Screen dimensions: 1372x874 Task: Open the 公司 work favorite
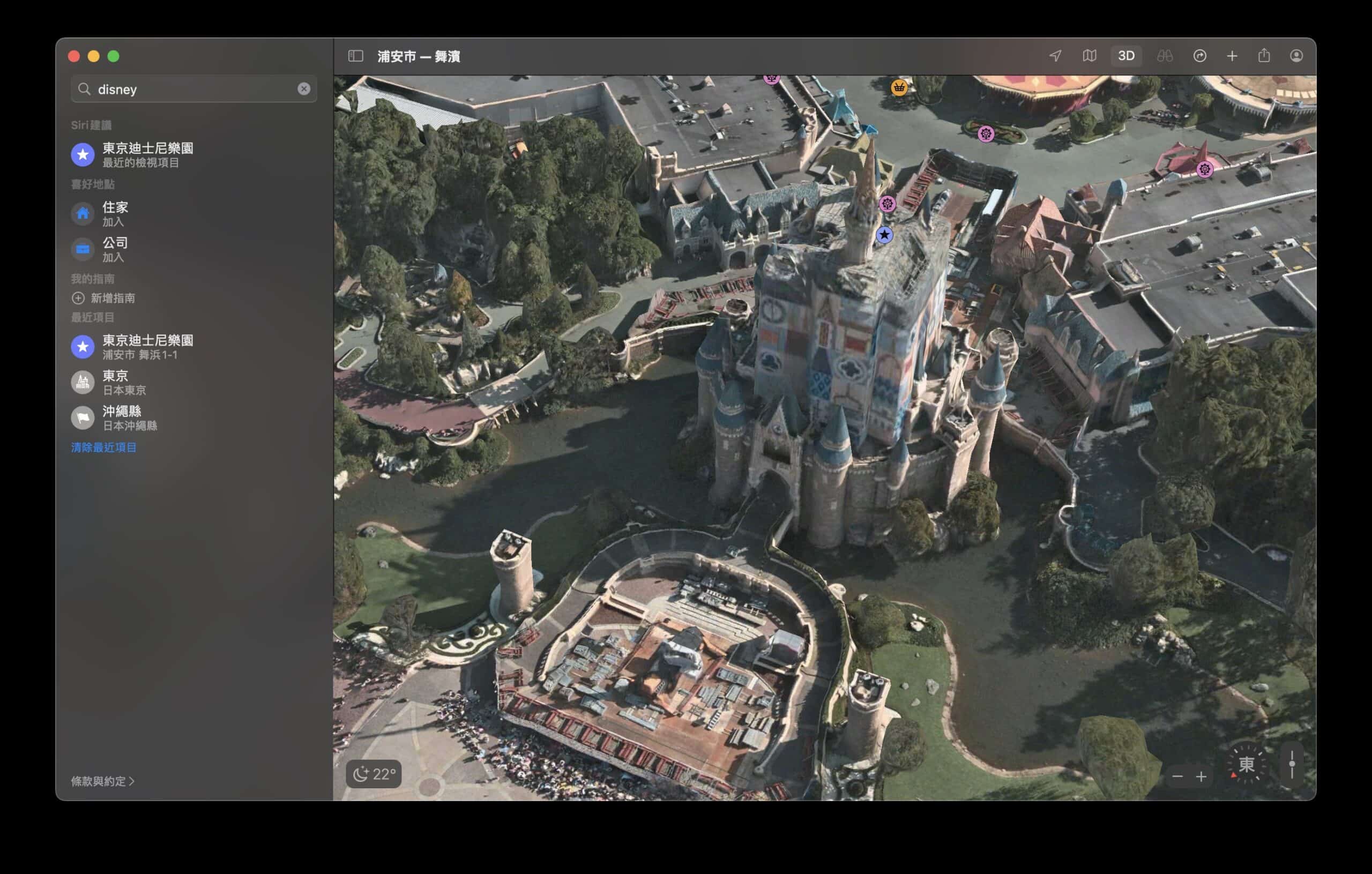coord(193,249)
